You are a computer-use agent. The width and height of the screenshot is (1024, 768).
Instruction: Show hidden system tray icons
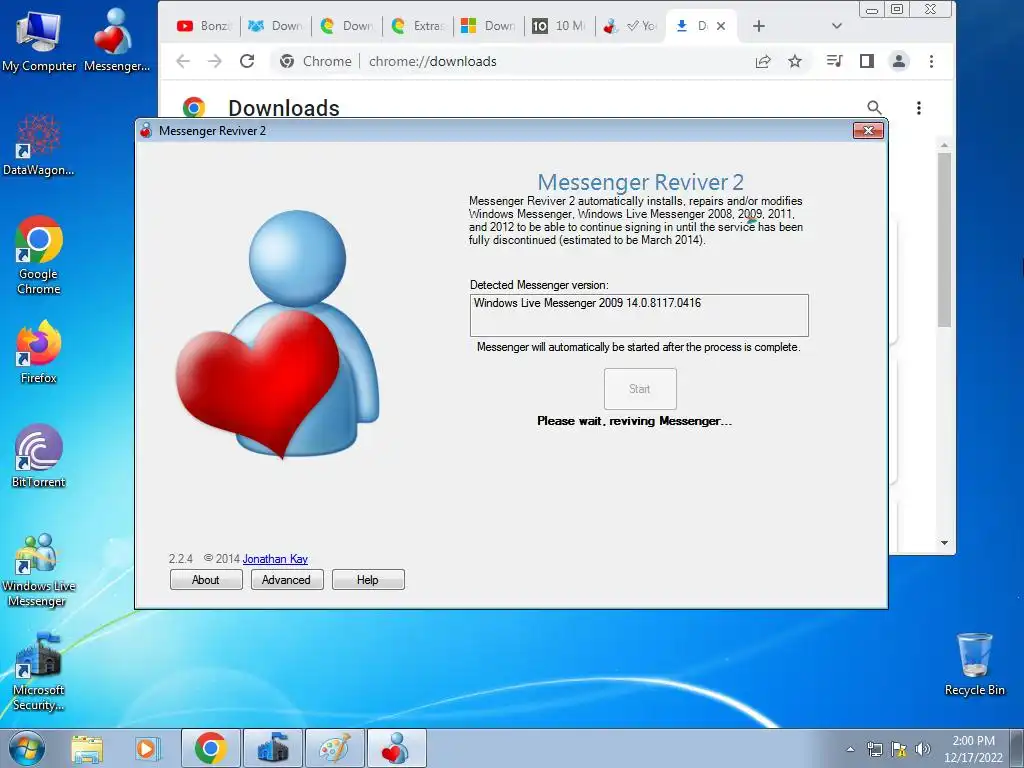click(850, 749)
